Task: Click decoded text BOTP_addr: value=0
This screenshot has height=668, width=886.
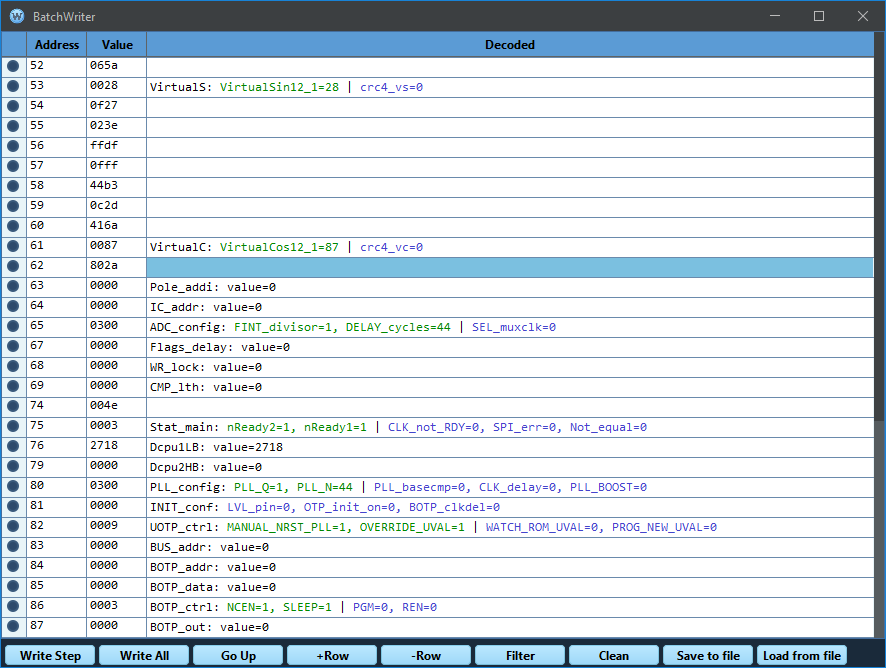Action: 212,567
